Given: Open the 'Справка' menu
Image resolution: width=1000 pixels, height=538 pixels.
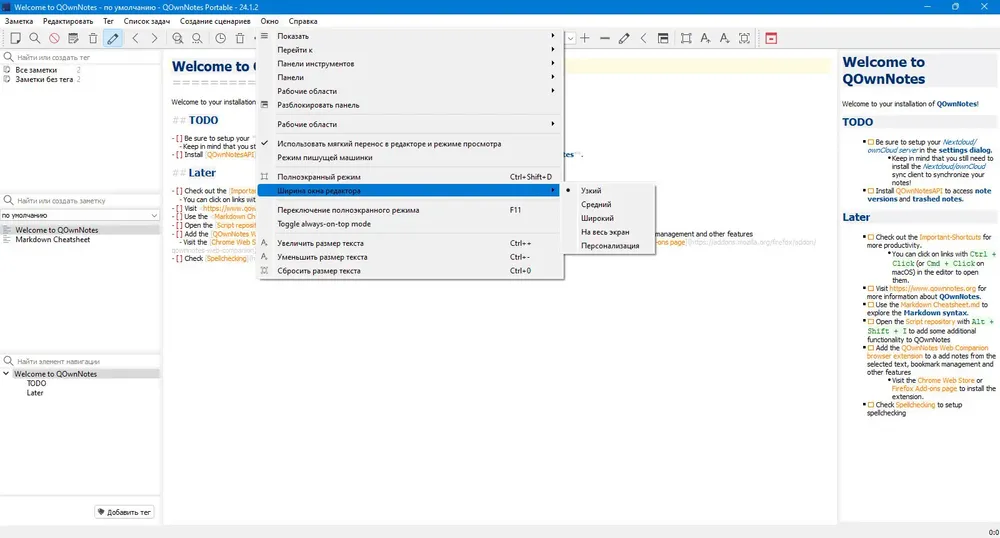Looking at the screenshot, I should (x=303, y=21).
